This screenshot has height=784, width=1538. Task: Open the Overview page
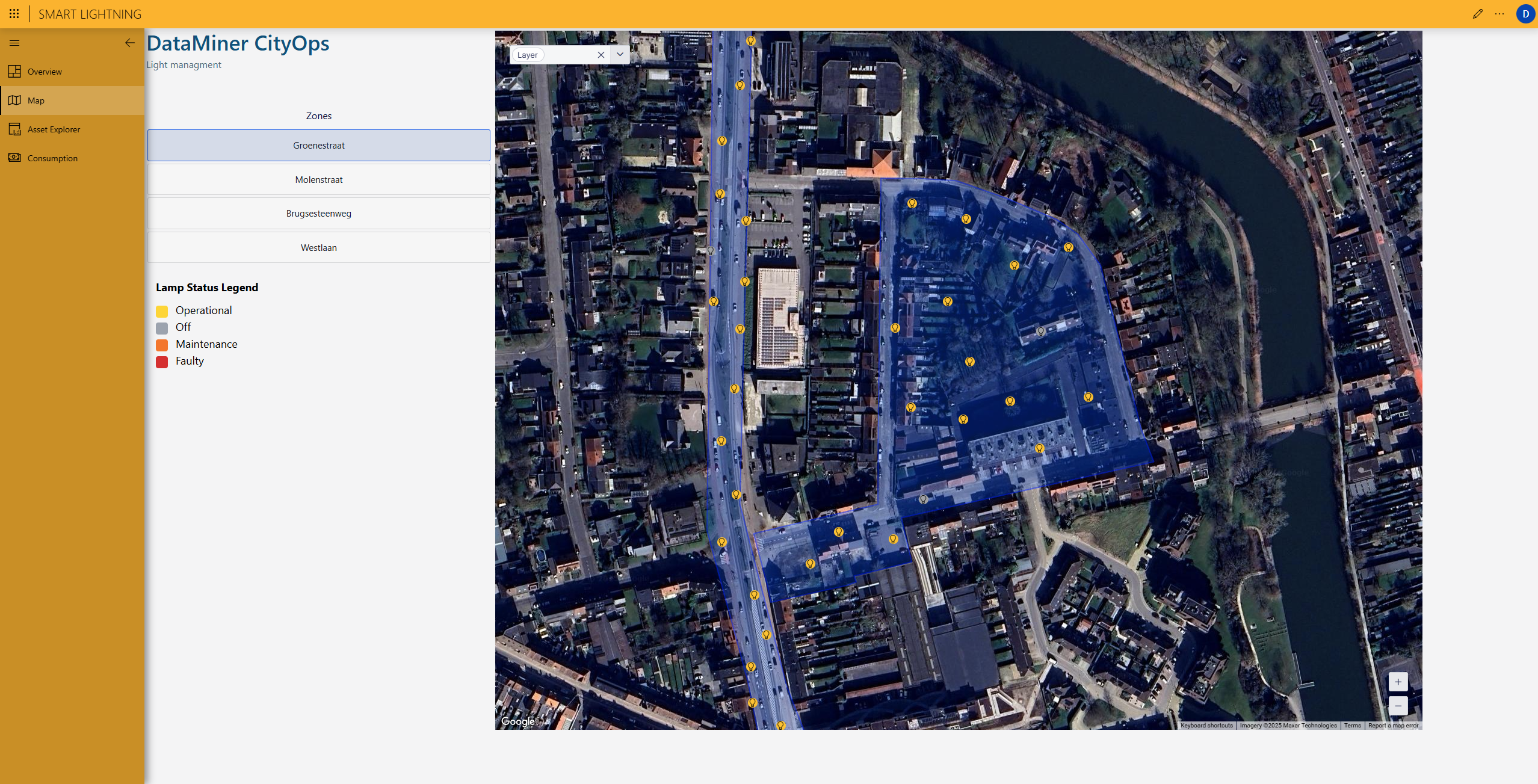coord(45,72)
